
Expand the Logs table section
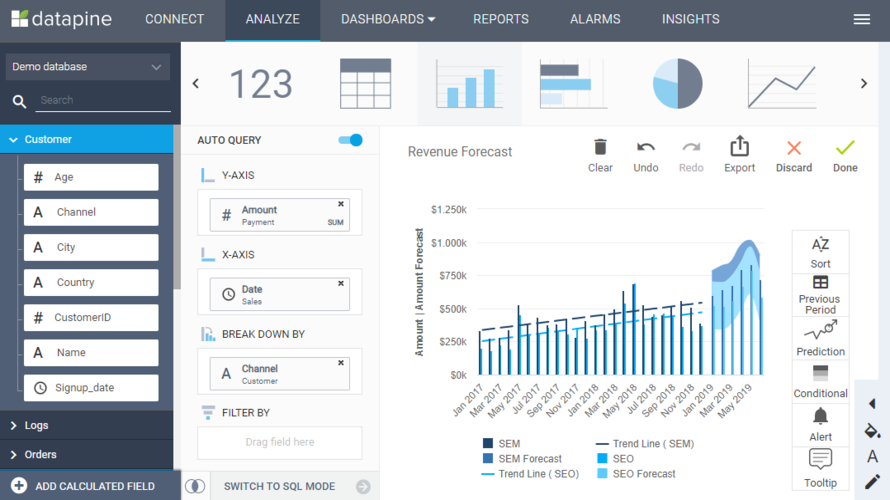click(x=36, y=425)
